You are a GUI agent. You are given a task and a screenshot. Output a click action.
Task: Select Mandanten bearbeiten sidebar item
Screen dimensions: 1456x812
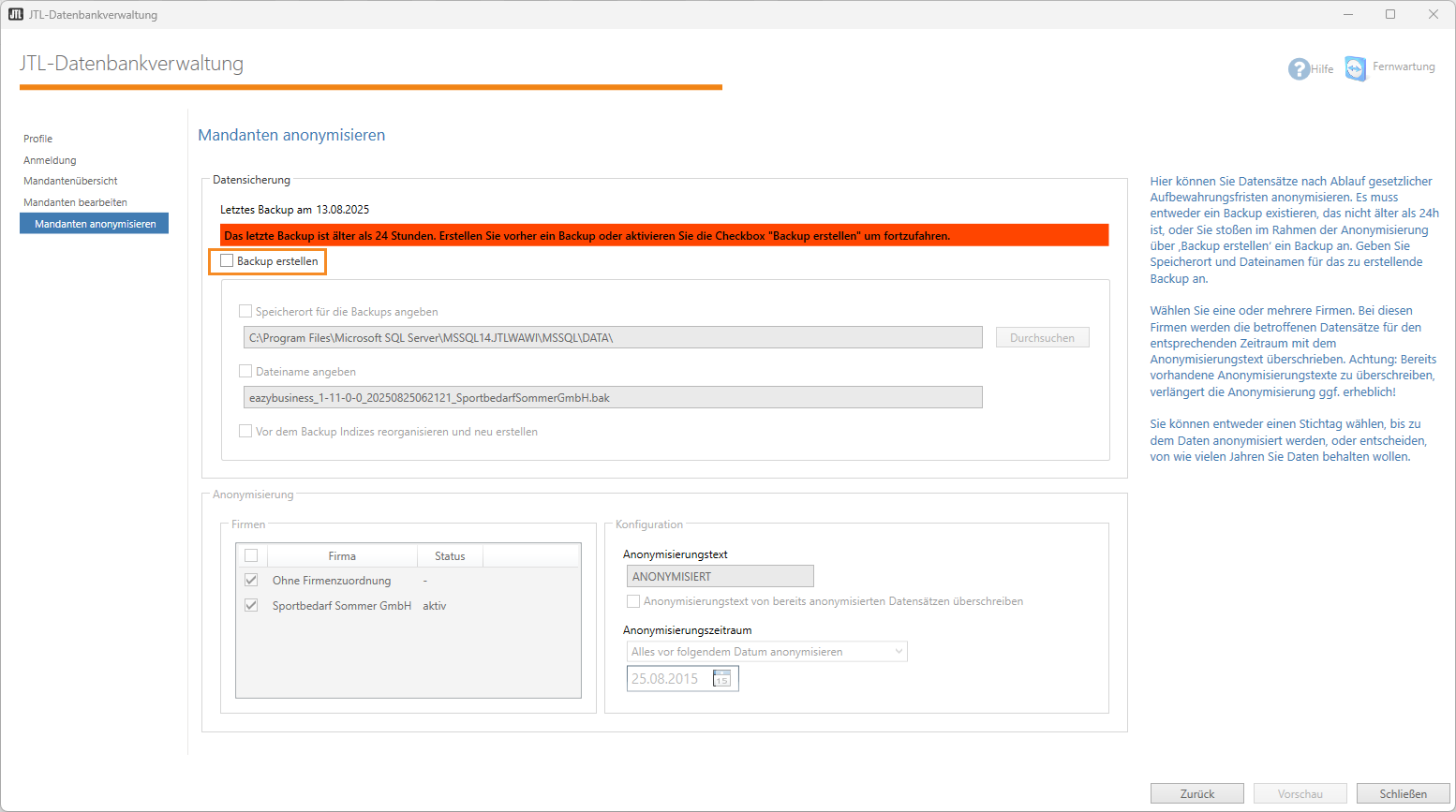pos(75,202)
